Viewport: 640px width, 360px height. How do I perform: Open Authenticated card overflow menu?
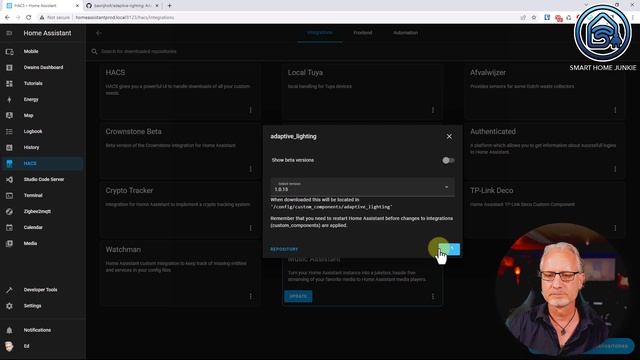coord(615,169)
